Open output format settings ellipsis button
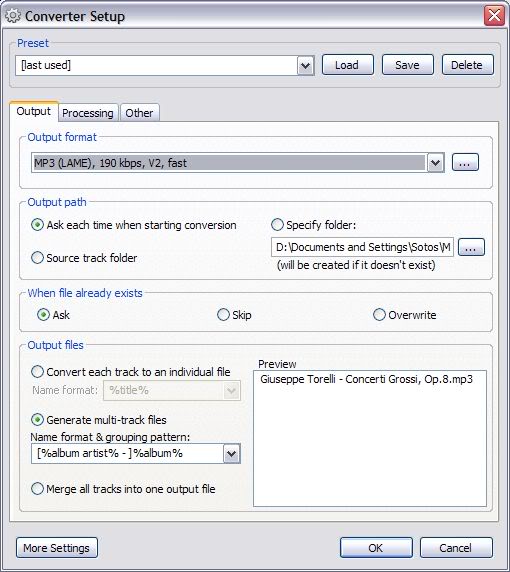Viewport: 510px width, 572px height. click(465, 163)
